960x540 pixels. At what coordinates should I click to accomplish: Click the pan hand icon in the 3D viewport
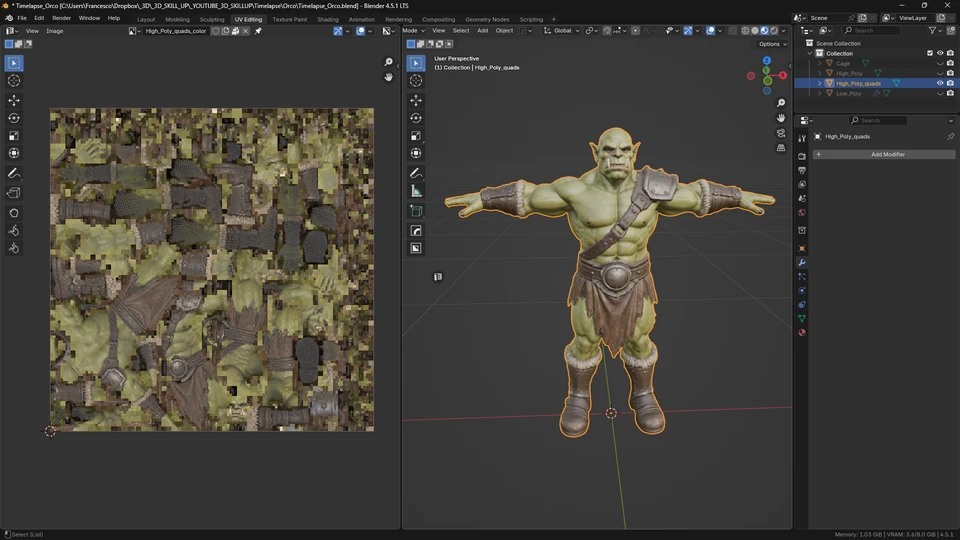pos(781,118)
